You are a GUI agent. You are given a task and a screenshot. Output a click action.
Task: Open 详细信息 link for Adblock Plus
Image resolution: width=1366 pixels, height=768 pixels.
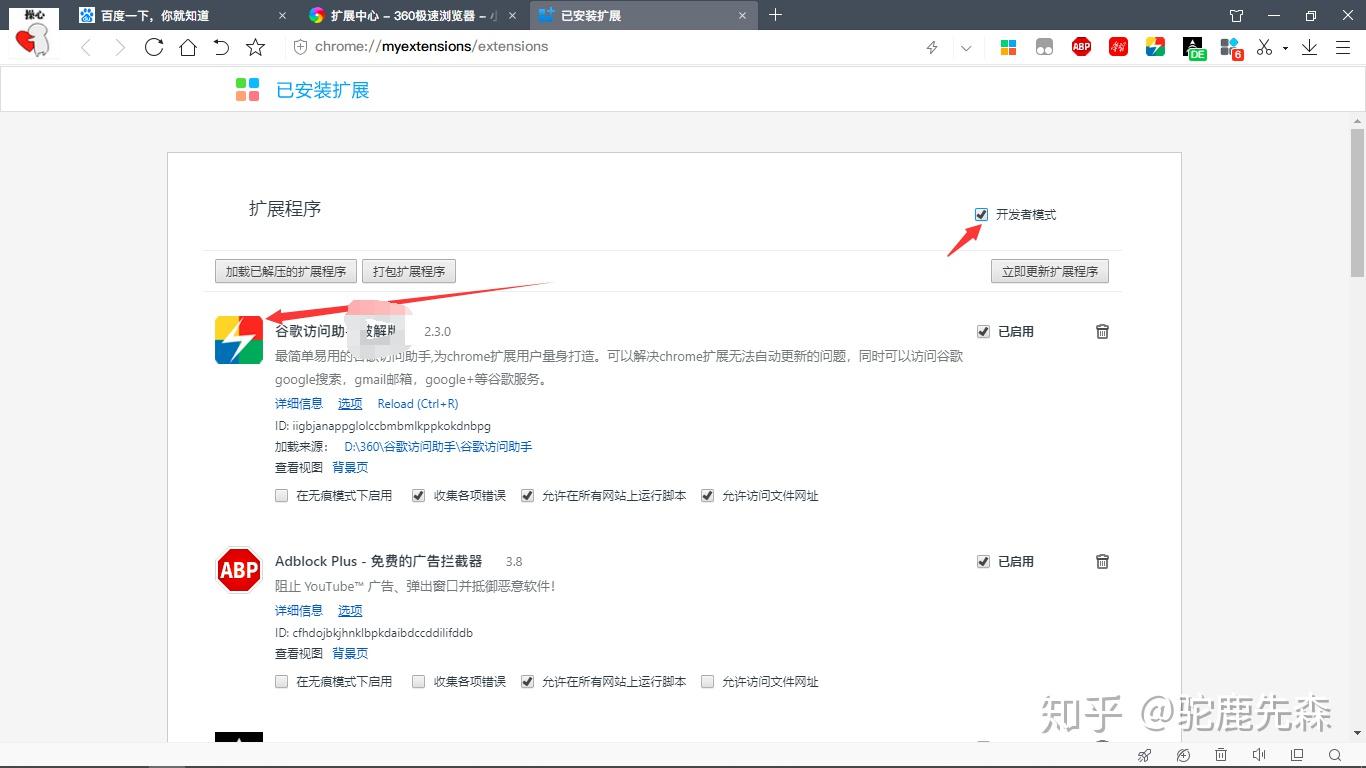pyautogui.click(x=299, y=610)
